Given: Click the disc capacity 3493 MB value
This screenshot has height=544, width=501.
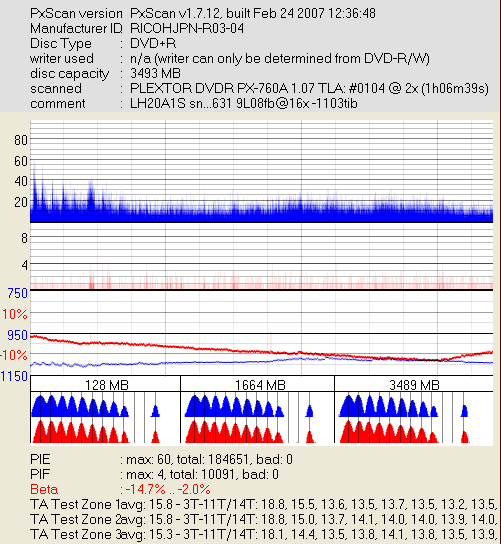Looking at the screenshot, I should pyautogui.click(x=155, y=74).
